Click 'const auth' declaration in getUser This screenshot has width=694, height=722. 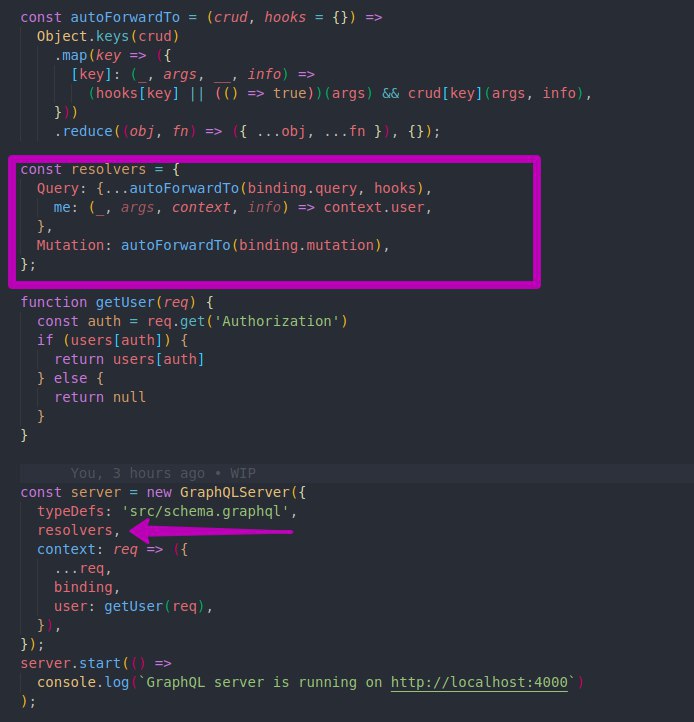click(79, 321)
